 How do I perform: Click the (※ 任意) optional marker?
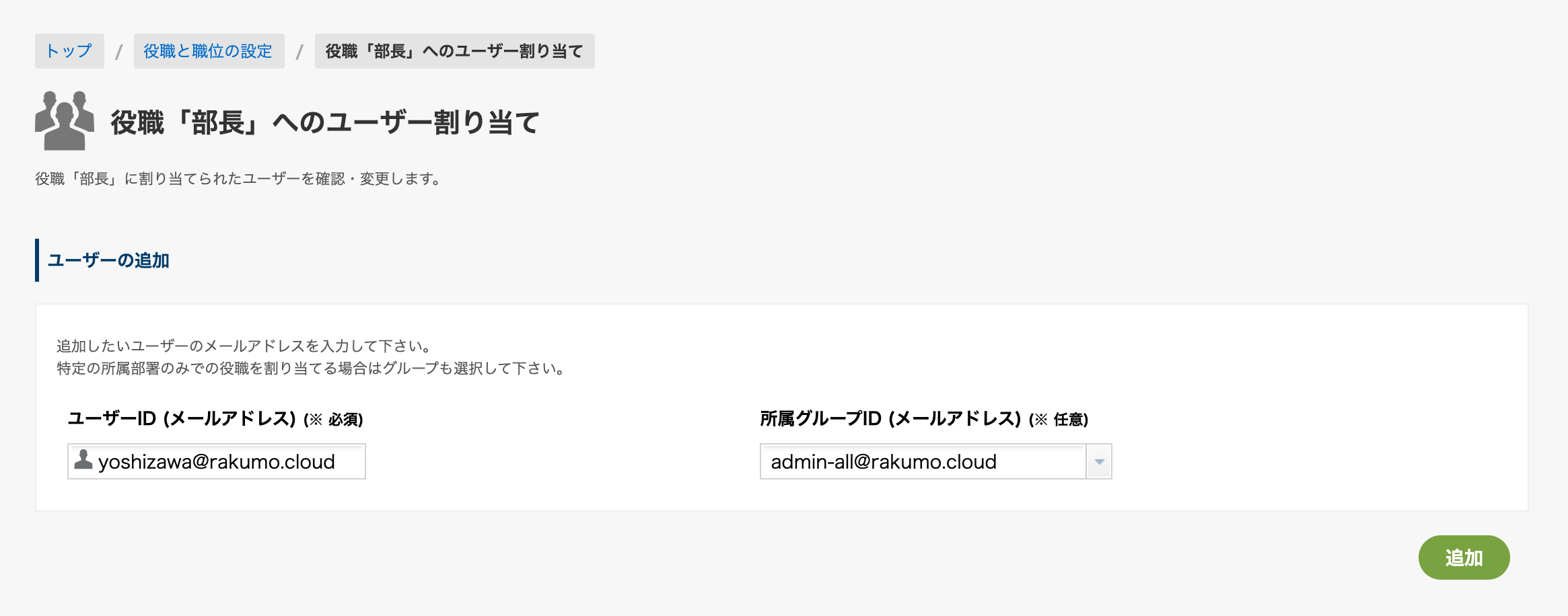[1059, 420]
